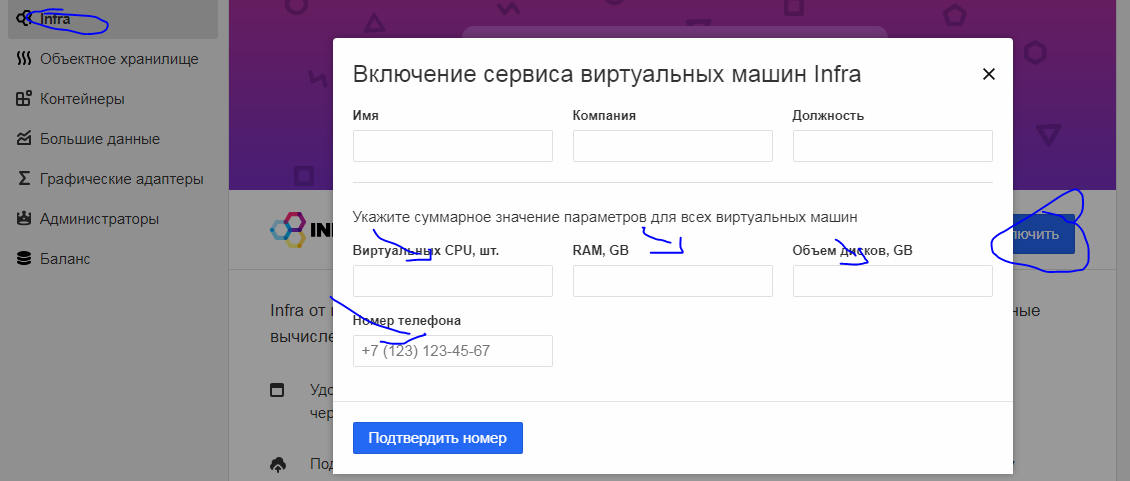Open Infra in the sidebar

(112, 19)
